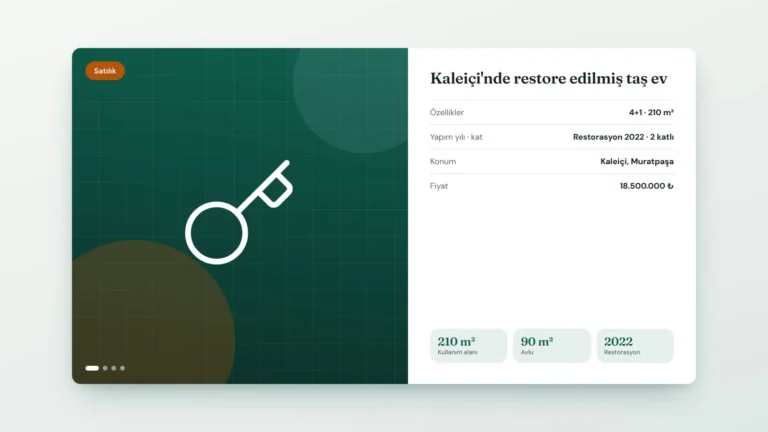Click the Konum label

click(443, 162)
